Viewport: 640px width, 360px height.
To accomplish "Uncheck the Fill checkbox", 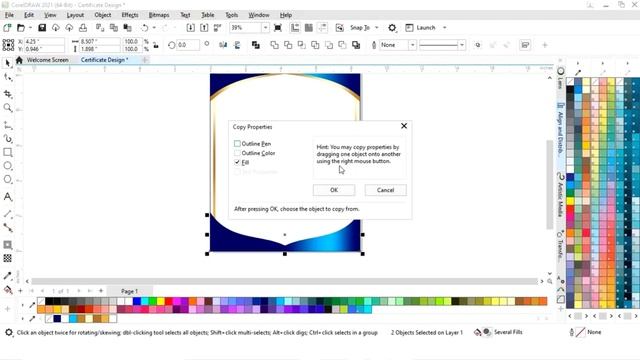I will tap(237, 162).
